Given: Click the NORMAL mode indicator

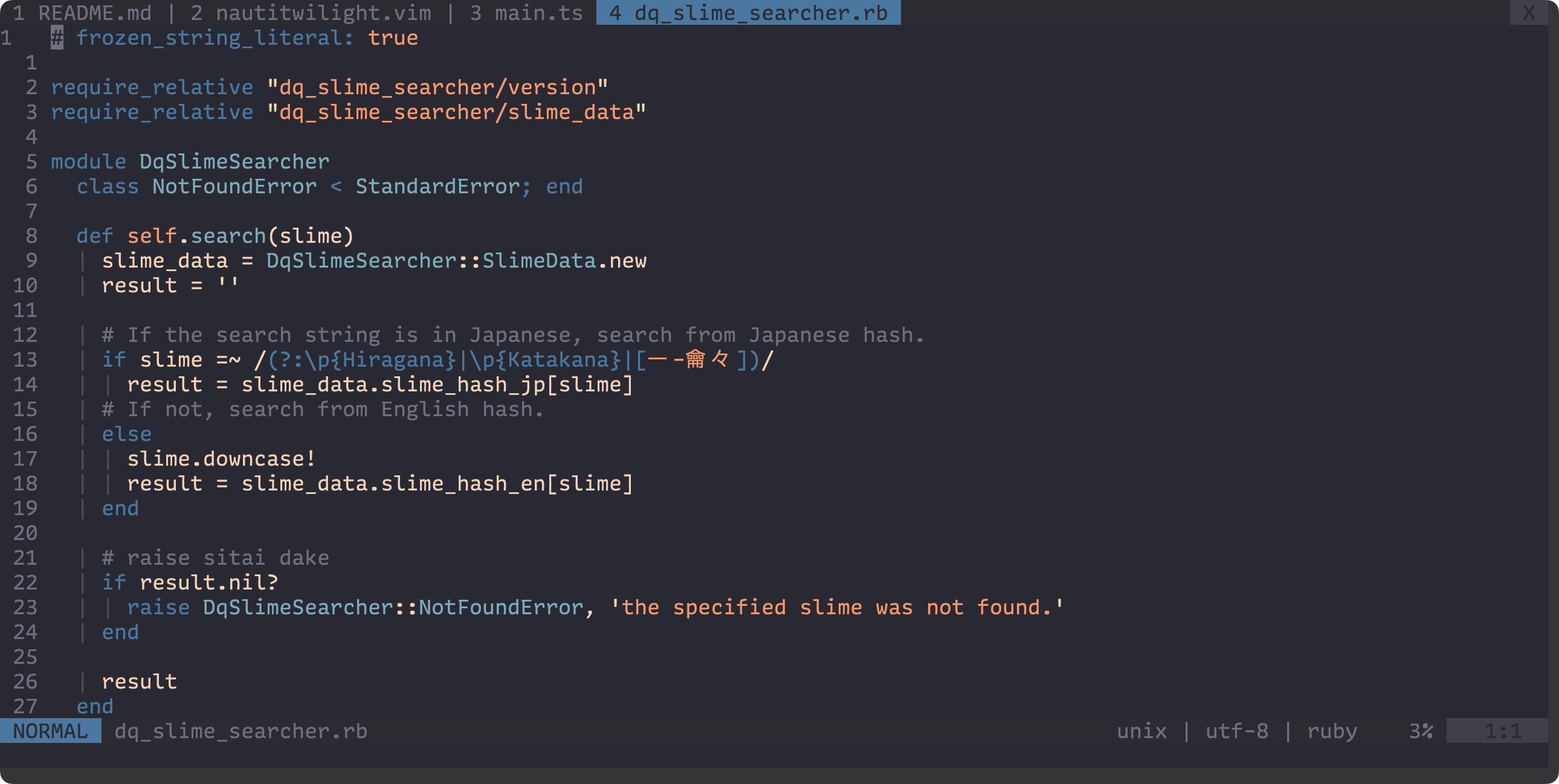Looking at the screenshot, I should pos(50,731).
